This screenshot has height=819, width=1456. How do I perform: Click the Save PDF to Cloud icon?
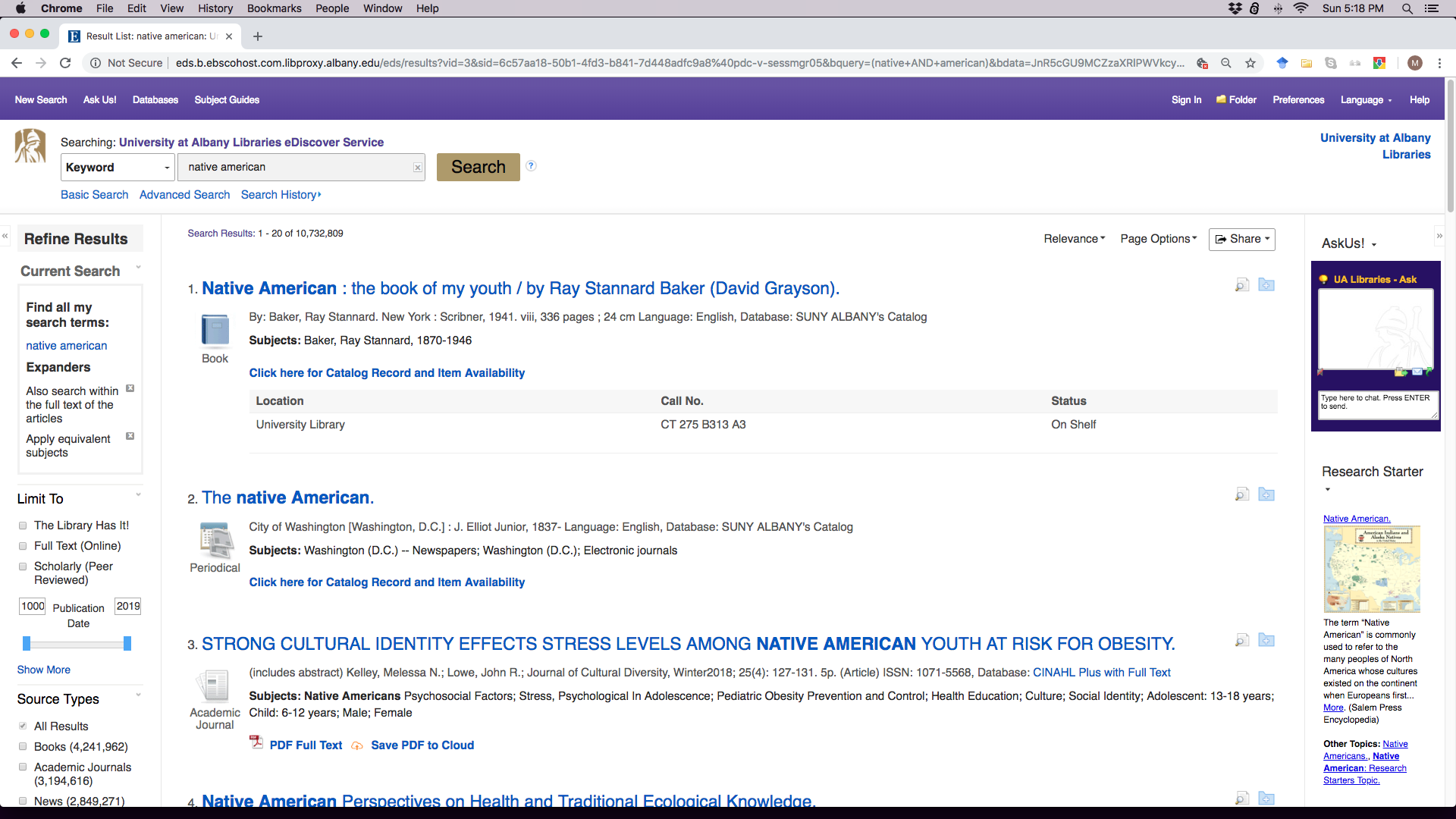356,745
